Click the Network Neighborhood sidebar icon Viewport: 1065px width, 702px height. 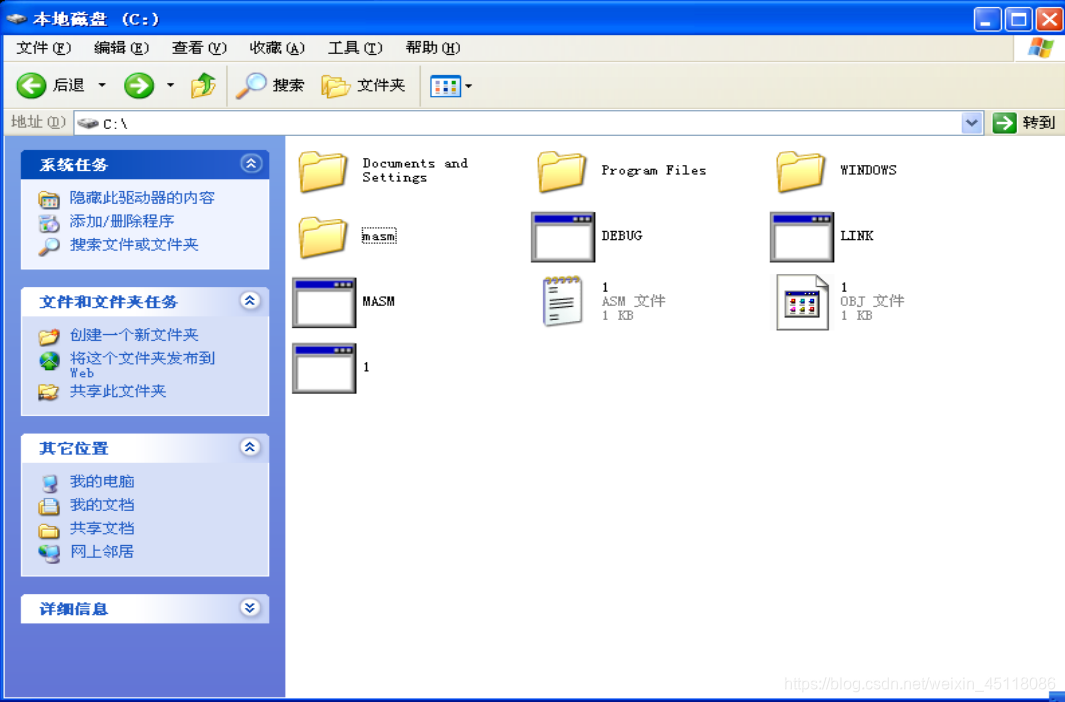[x=49, y=554]
